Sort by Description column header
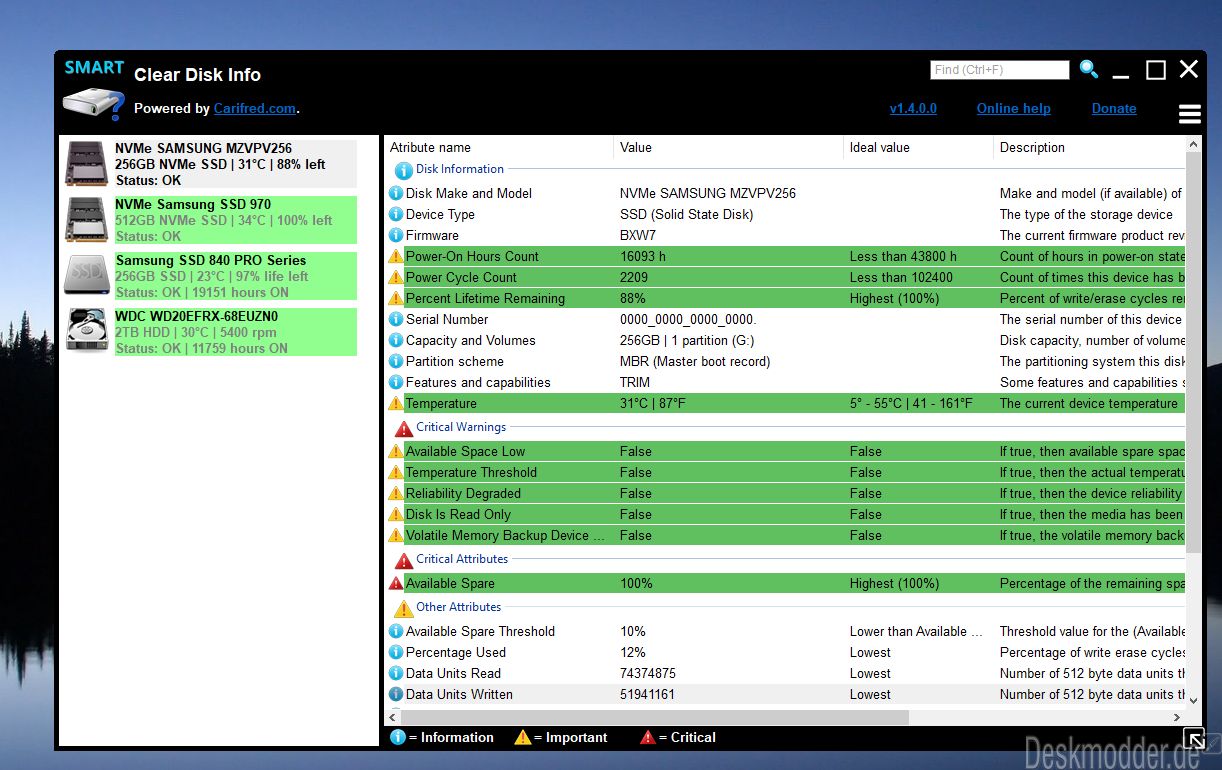The width and height of the screenshot is (1222, 770). pyautogui.click(x=1089, y=147)
